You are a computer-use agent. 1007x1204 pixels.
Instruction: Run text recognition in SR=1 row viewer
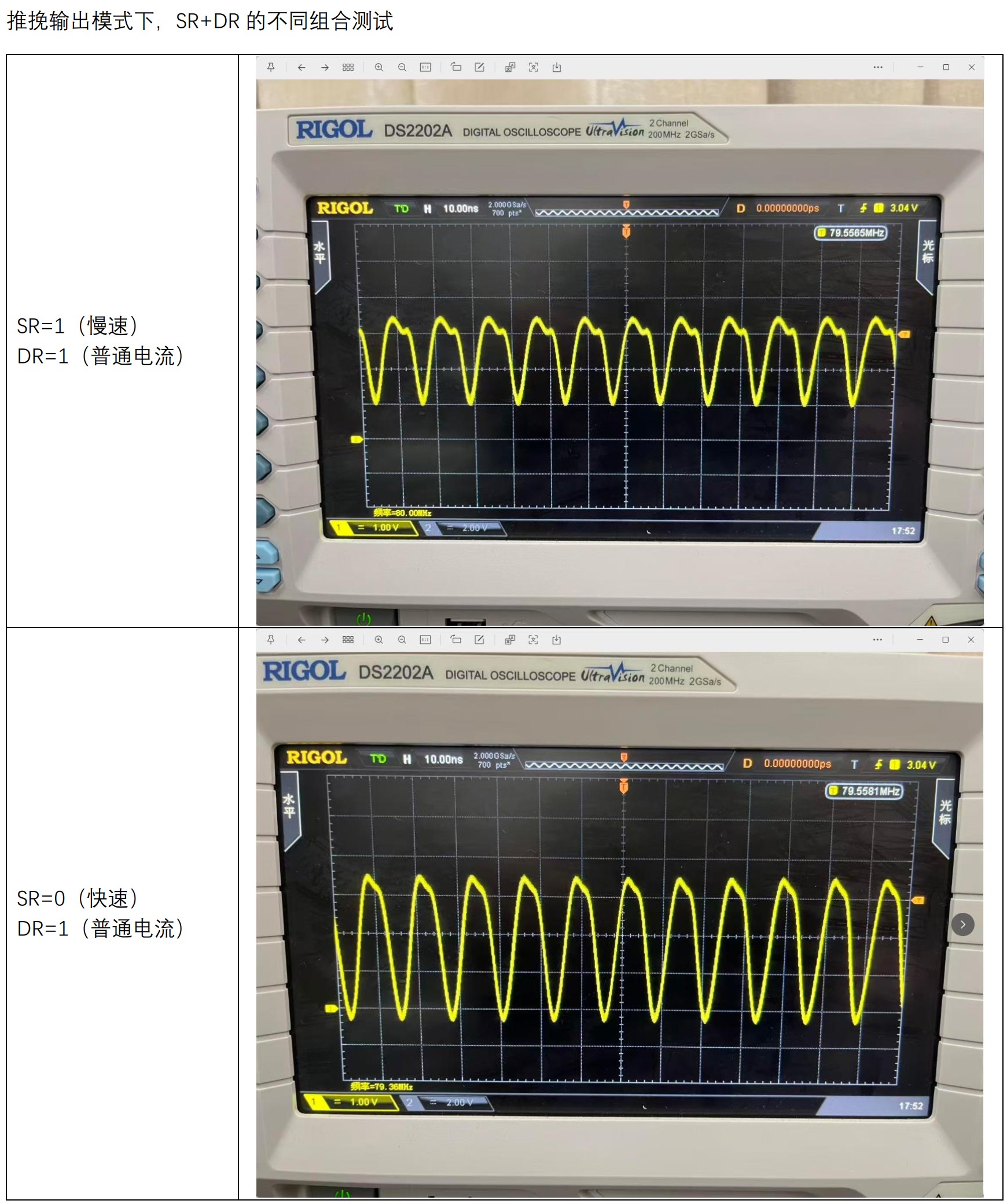pos(533,67)
